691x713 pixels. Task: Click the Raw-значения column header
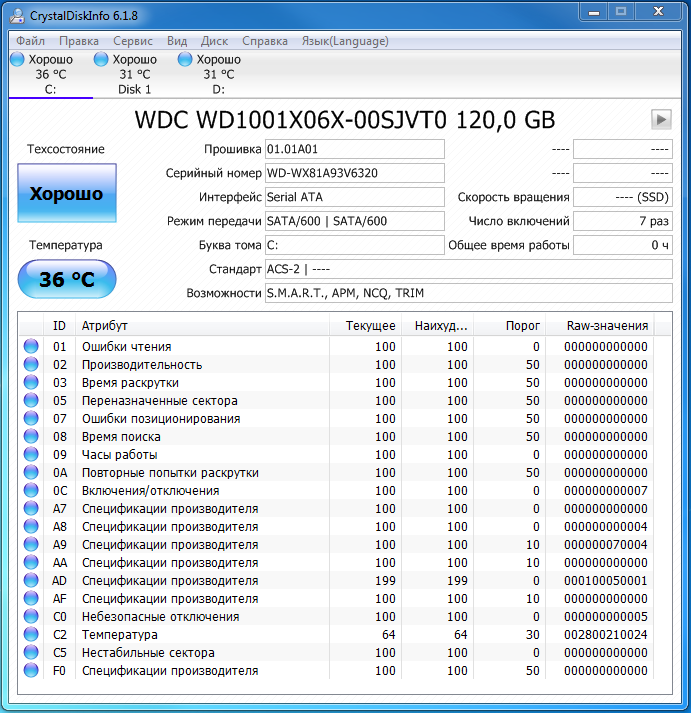coord(600,326)
